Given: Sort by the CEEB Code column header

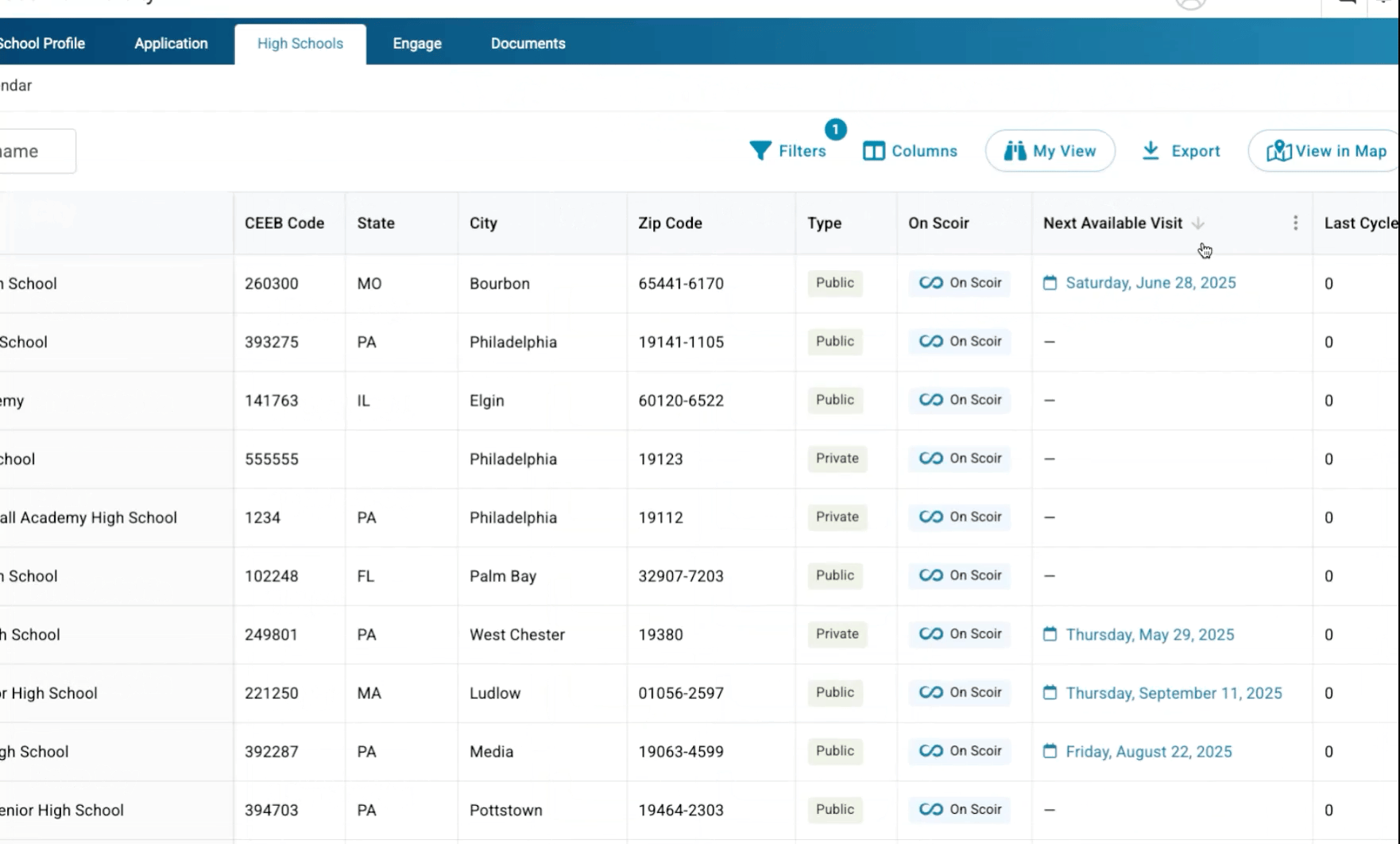Looking at the screenshot, I should pyautogui.click(x=284, y=223).
